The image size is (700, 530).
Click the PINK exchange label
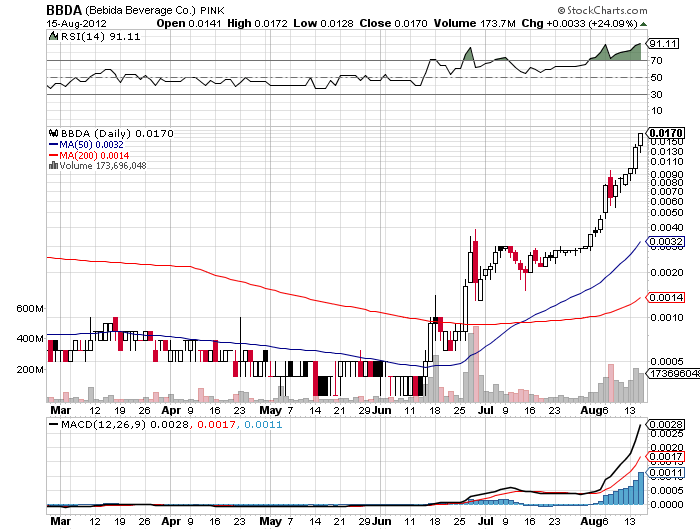pyautogui.click(x=212, y=10)
